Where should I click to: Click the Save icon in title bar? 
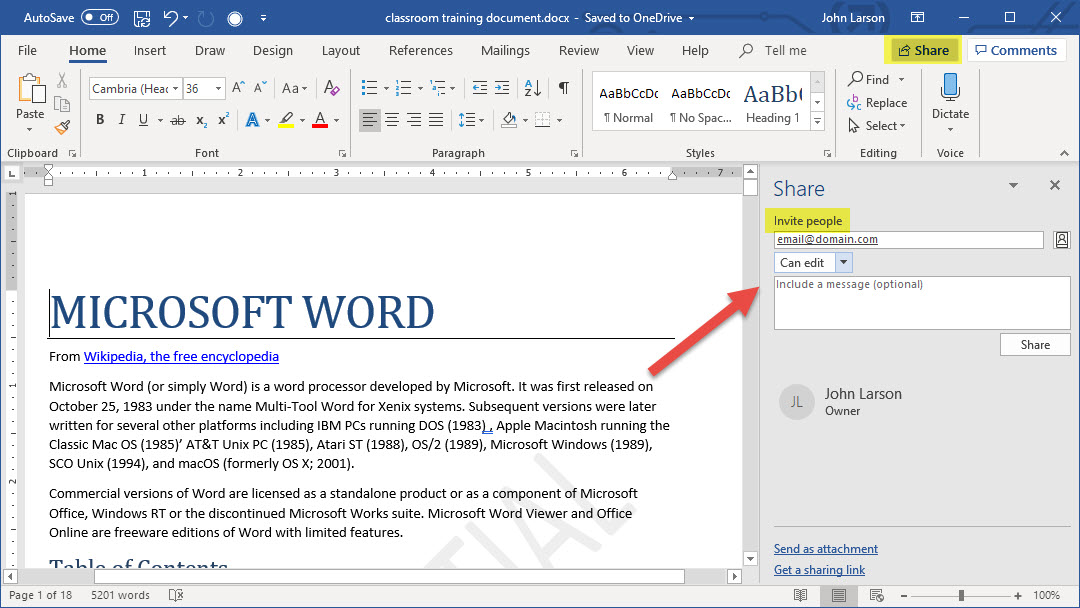click(142, 18)
